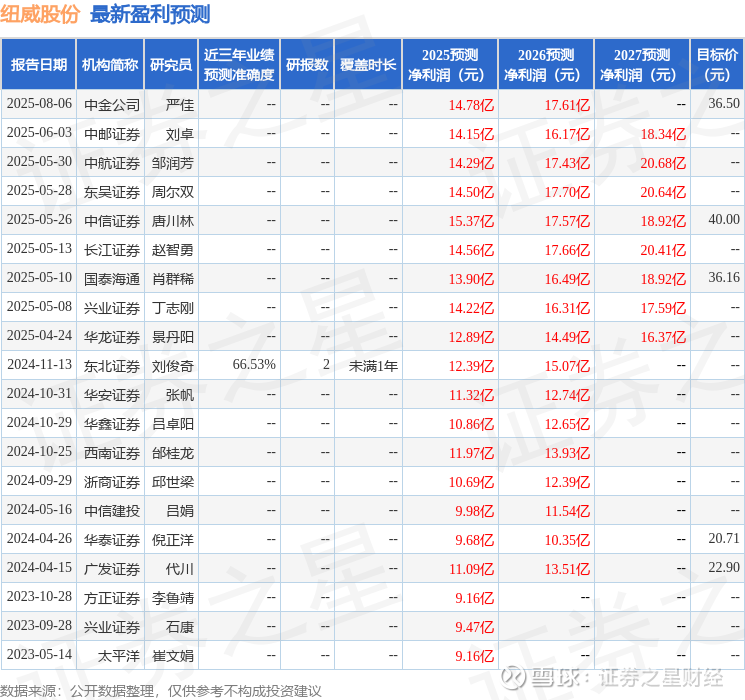This screenshot has height=700, width=745.
Task: Click the 15.37亿 profit value
Action: point(471,221)
